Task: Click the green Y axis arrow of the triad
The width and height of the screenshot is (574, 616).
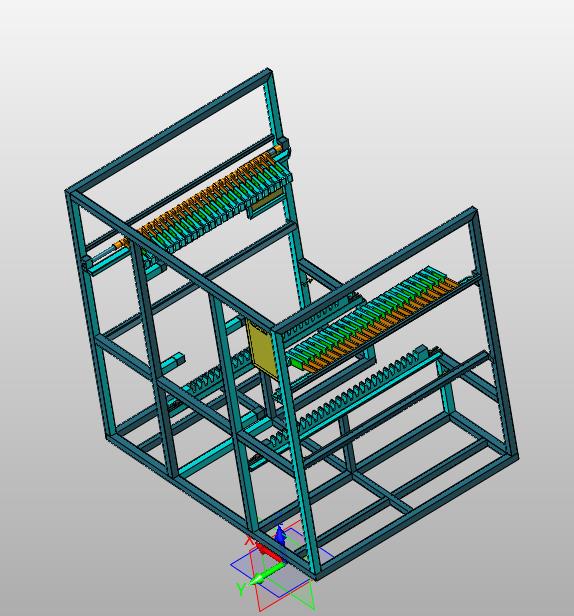Action: [267, 574]
